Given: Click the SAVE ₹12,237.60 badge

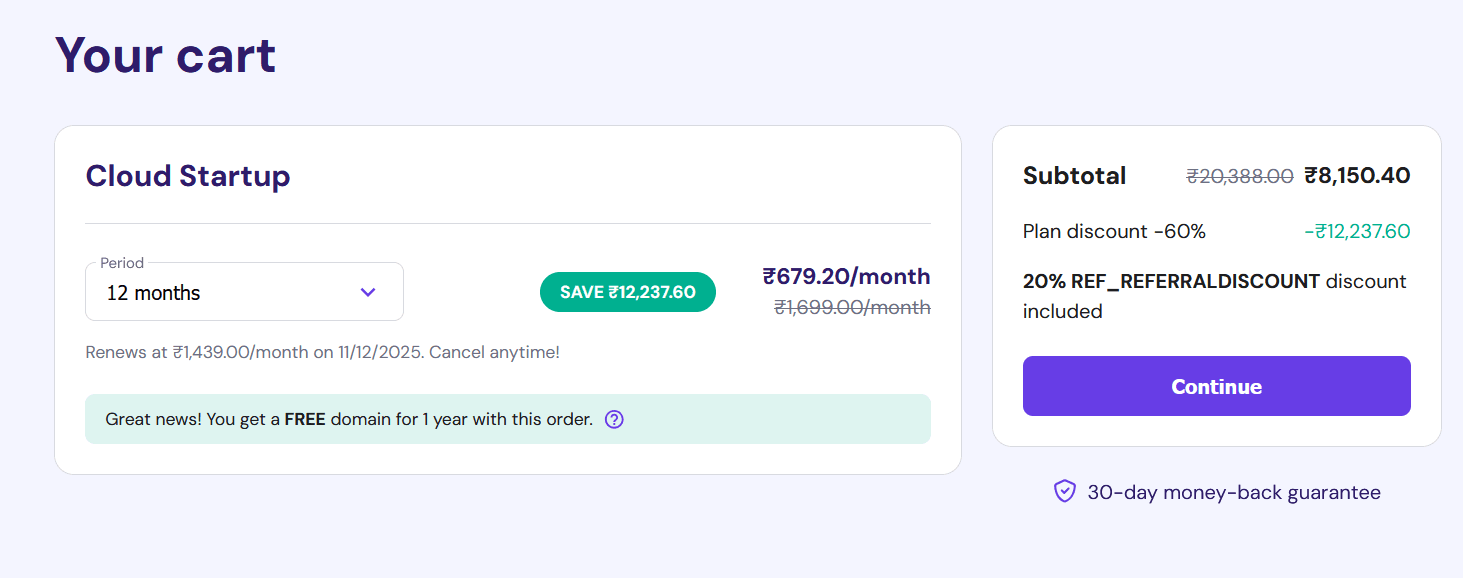Looking at the screenshot, I should 627,292.
